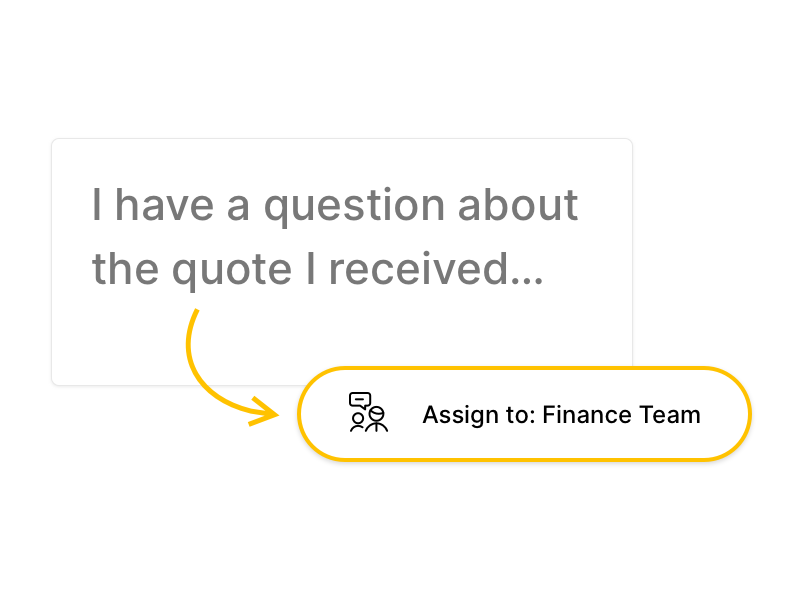
Task: Click the yellow arrowhead pointing to the pill
Action: (268, 410)
